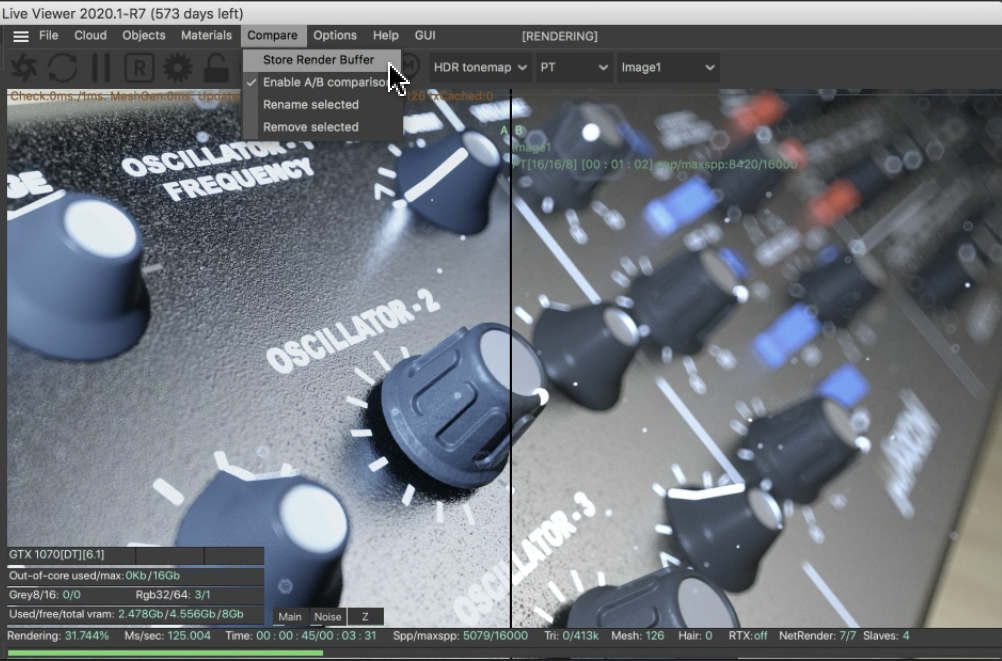
Task: Switch to the Noise pass tab
Action: (x=328, y=617)
